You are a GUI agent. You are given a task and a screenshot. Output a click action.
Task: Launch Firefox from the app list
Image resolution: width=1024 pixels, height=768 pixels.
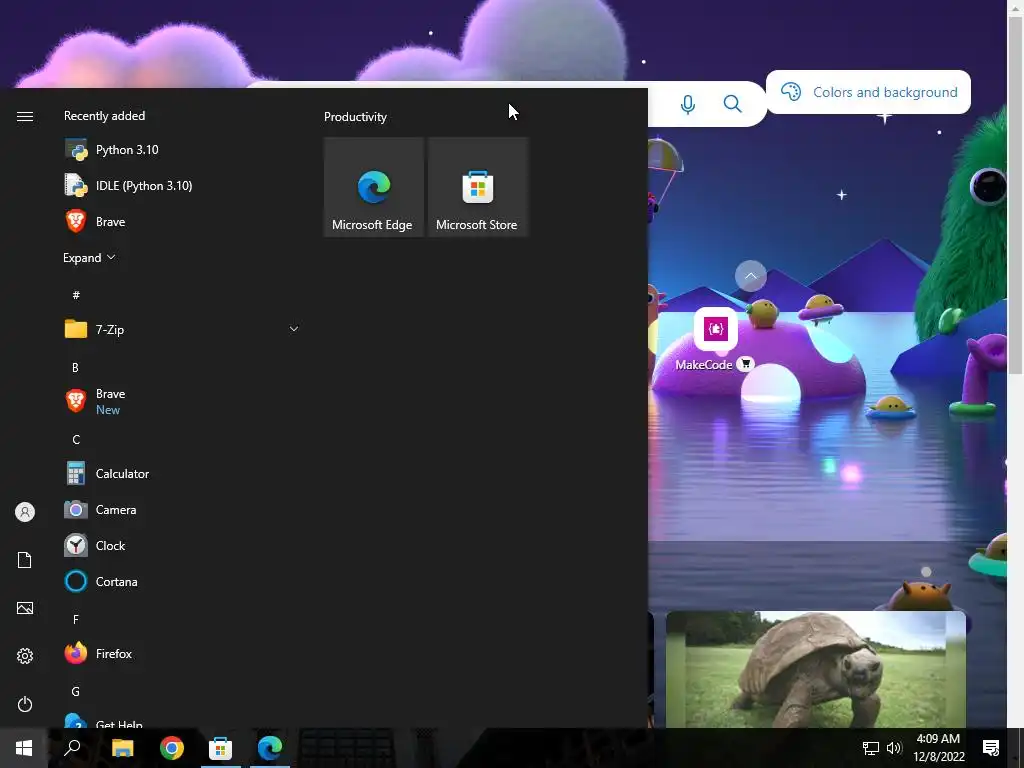182,653
